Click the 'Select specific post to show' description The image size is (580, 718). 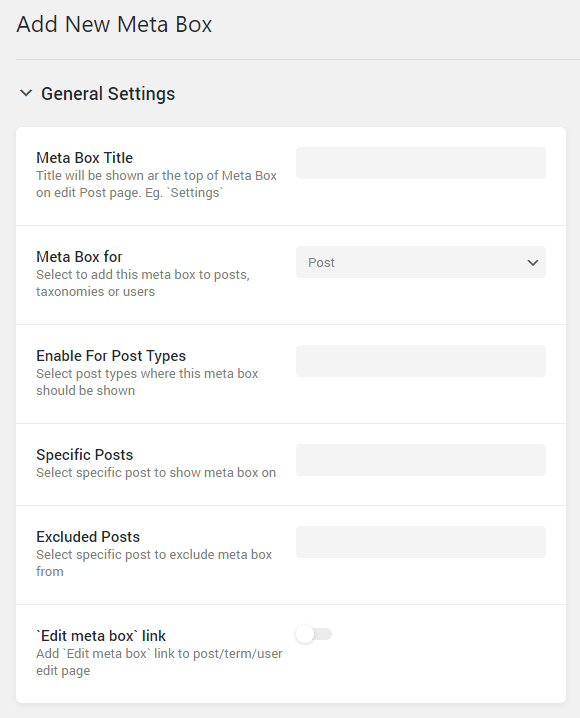tap(156, 473)
